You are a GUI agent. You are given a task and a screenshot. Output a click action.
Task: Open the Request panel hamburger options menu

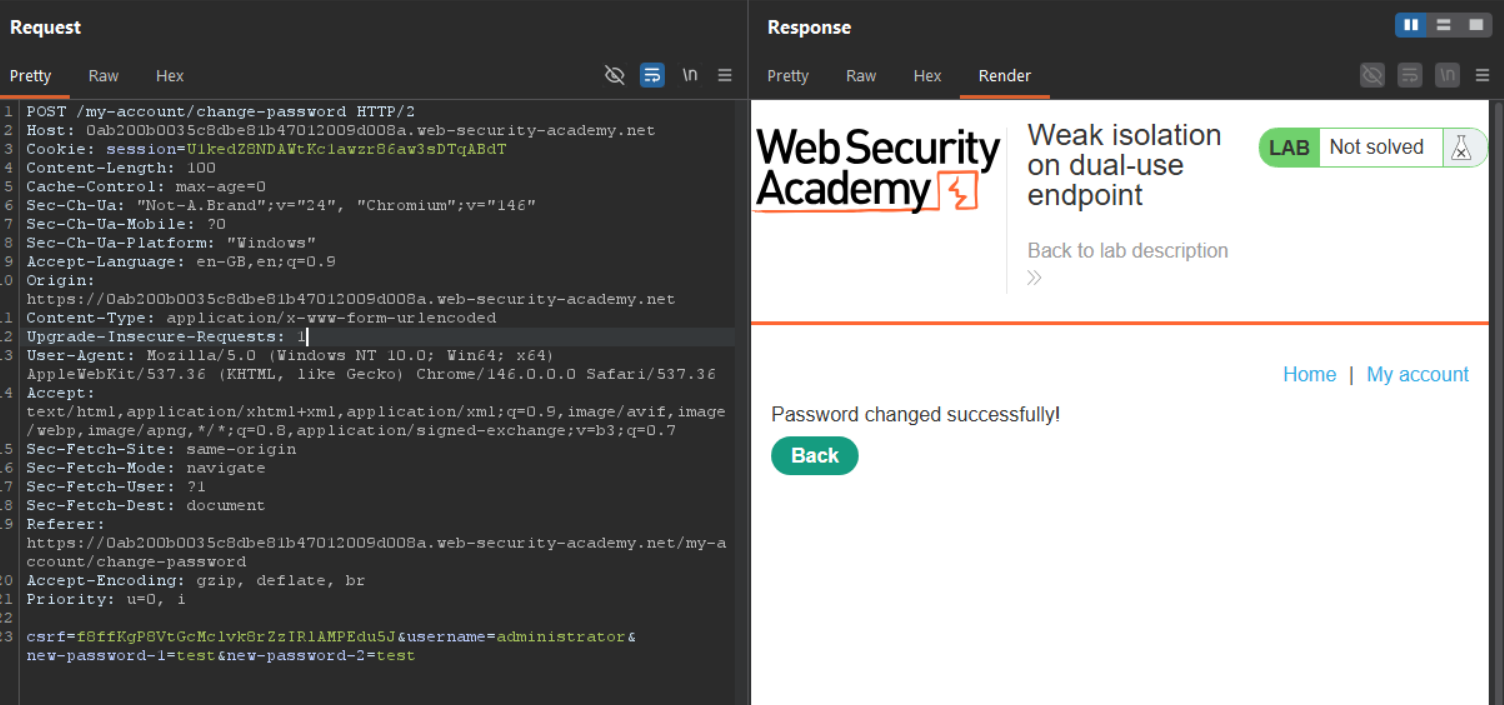[x=725, y=75]
